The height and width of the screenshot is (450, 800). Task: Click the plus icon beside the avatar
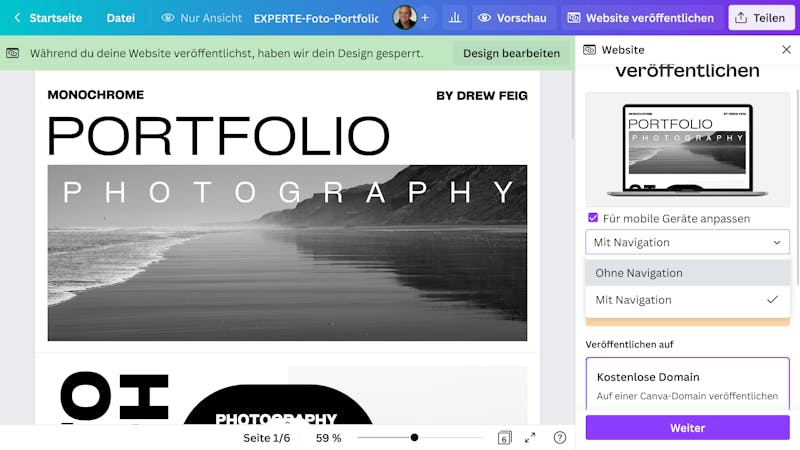[425, 18]
